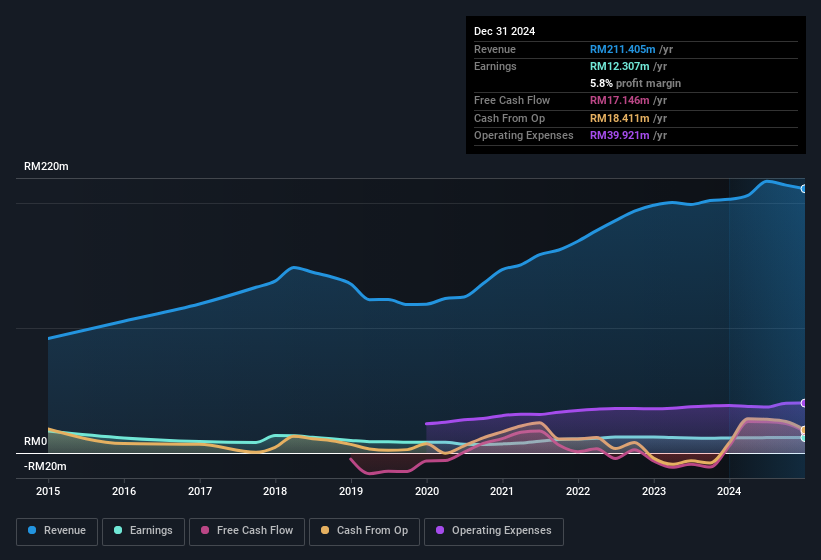
Task: Toggle the Cash From Op legend button
Action: pyautogui.click(x=364, y=531)
